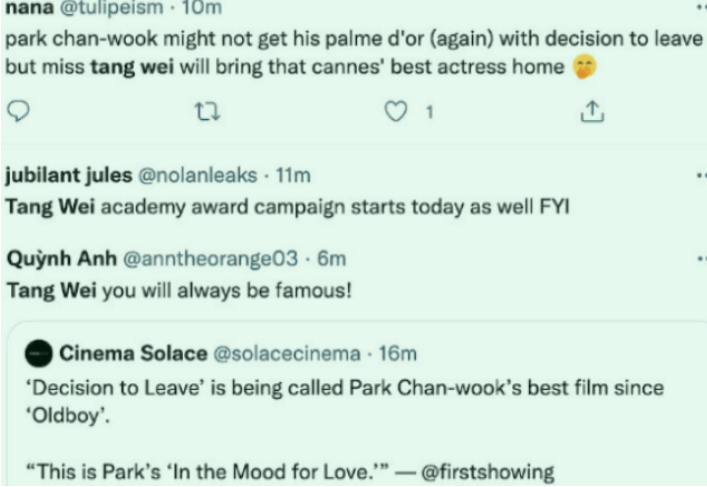
Task: Open the 16m timestamp on quoted tweet
Action: click(398, 354)
